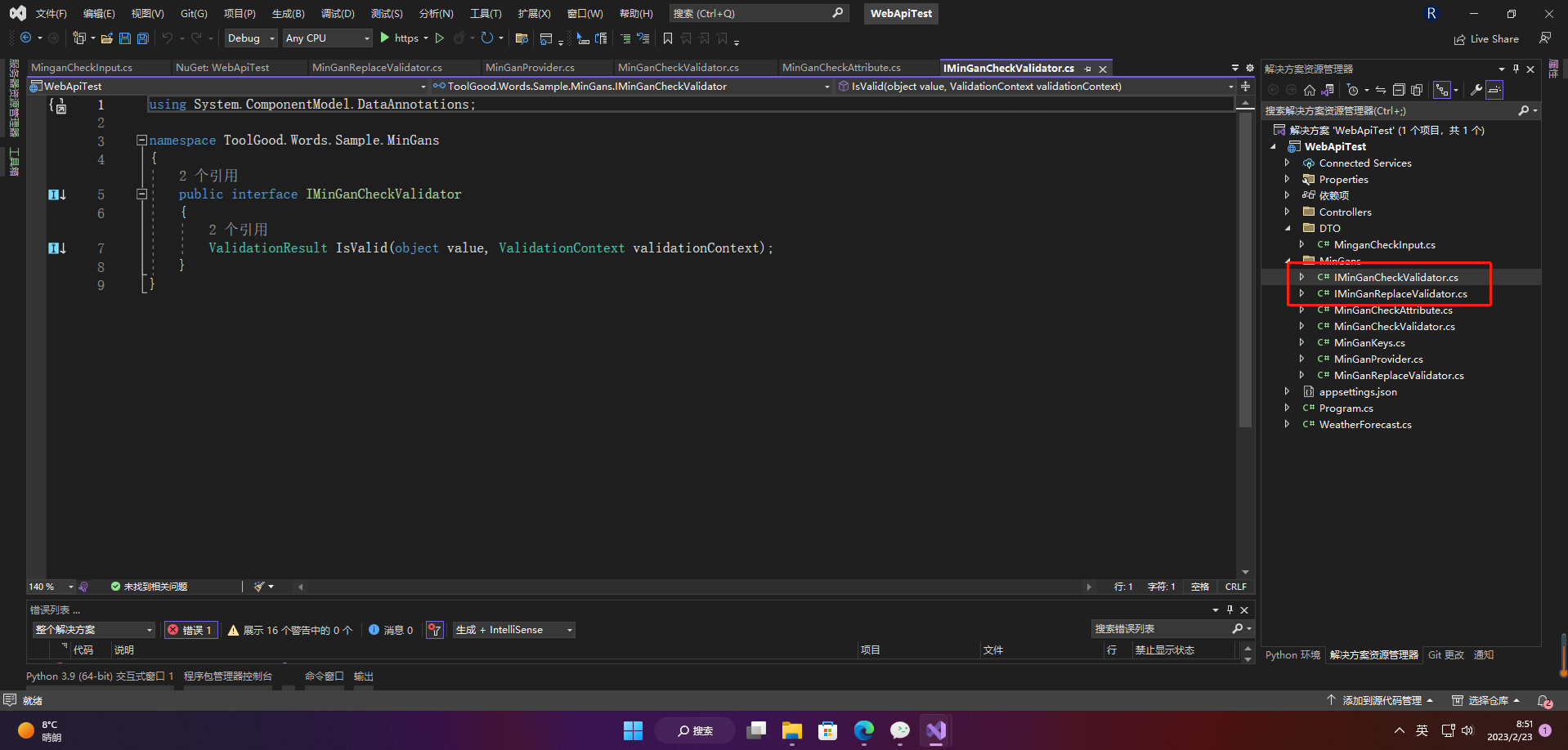Click the comment-out selected lines icon
The image size is (1568, 750).
click(625, 38)
